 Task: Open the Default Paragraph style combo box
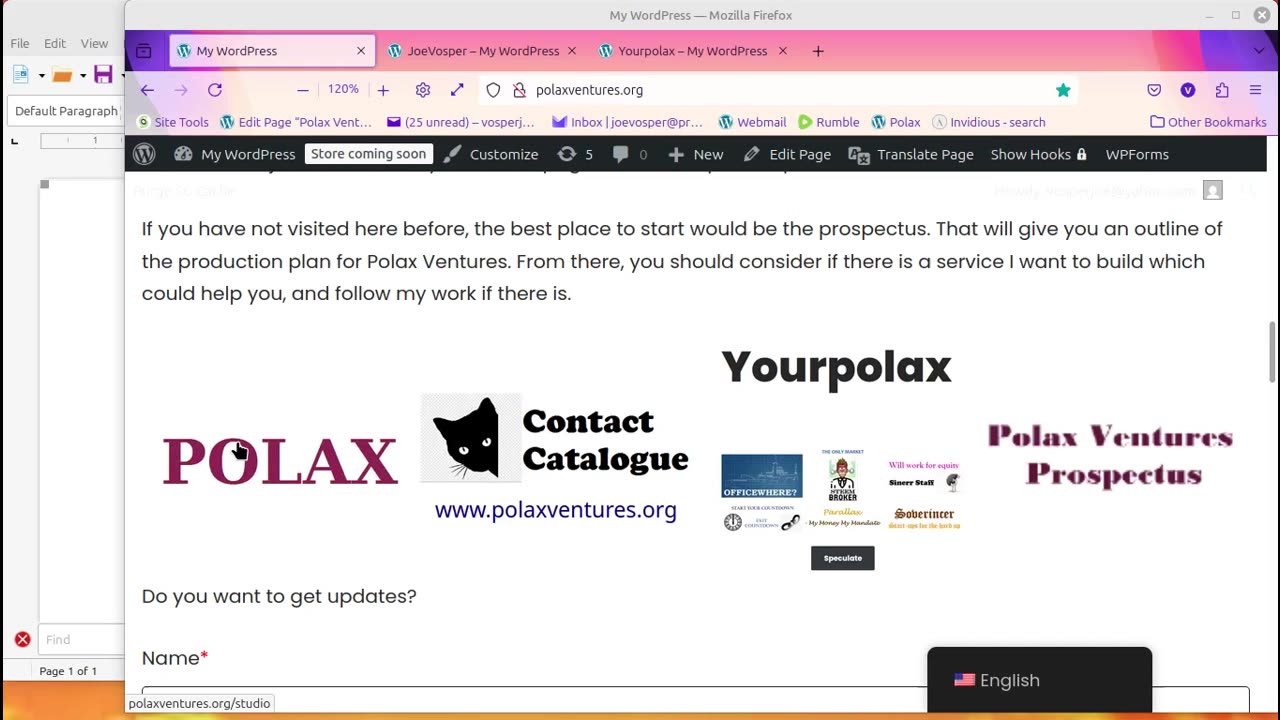(x=66, y=111)
